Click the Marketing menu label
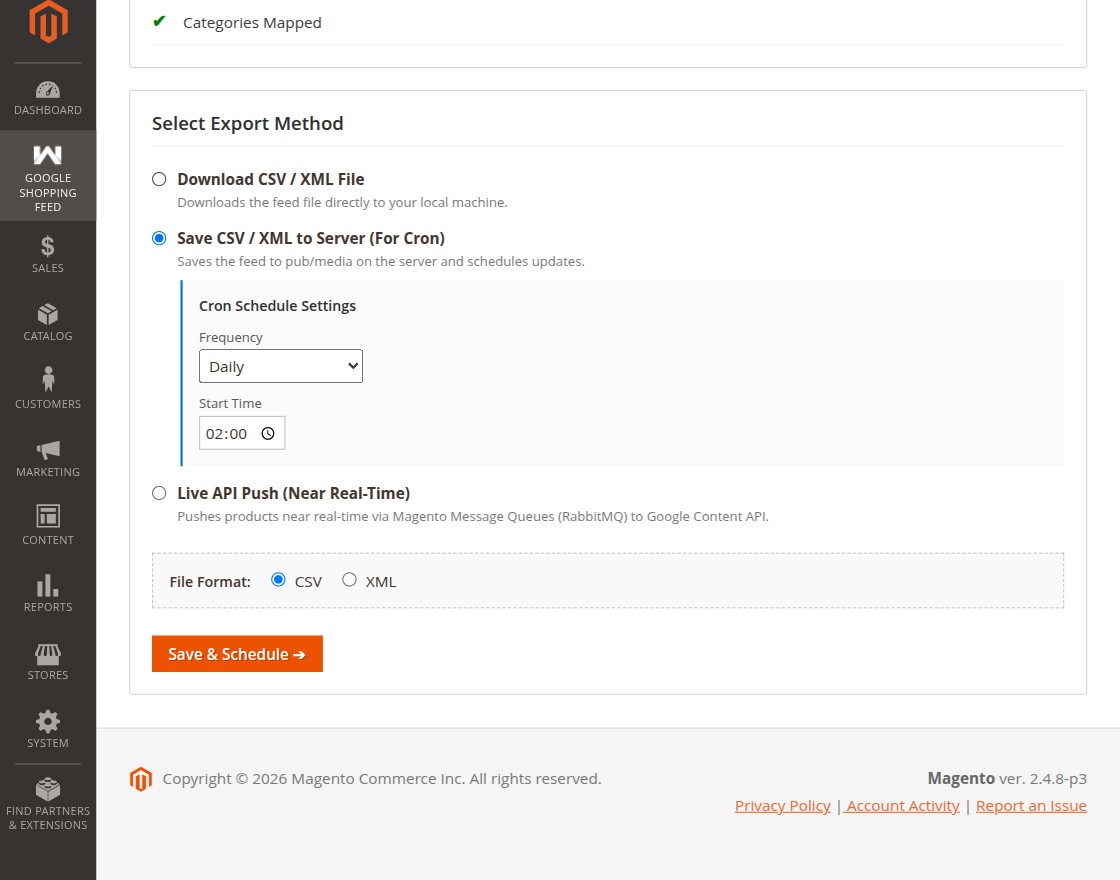Screen dimensions: 1120x880 (x=48, y=472)
